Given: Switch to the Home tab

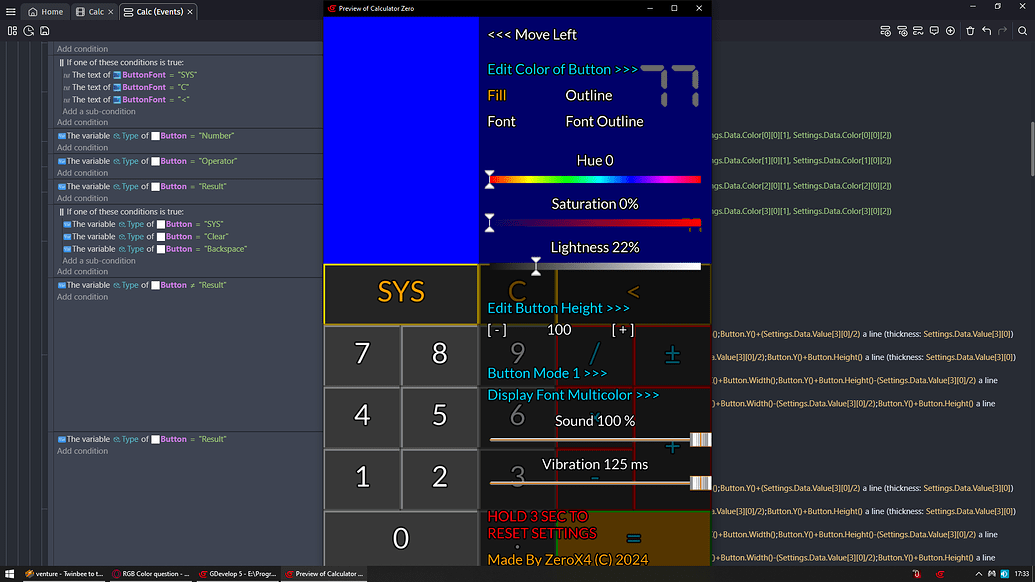Looking at the screenshot, I should click(x=46, y=12).
